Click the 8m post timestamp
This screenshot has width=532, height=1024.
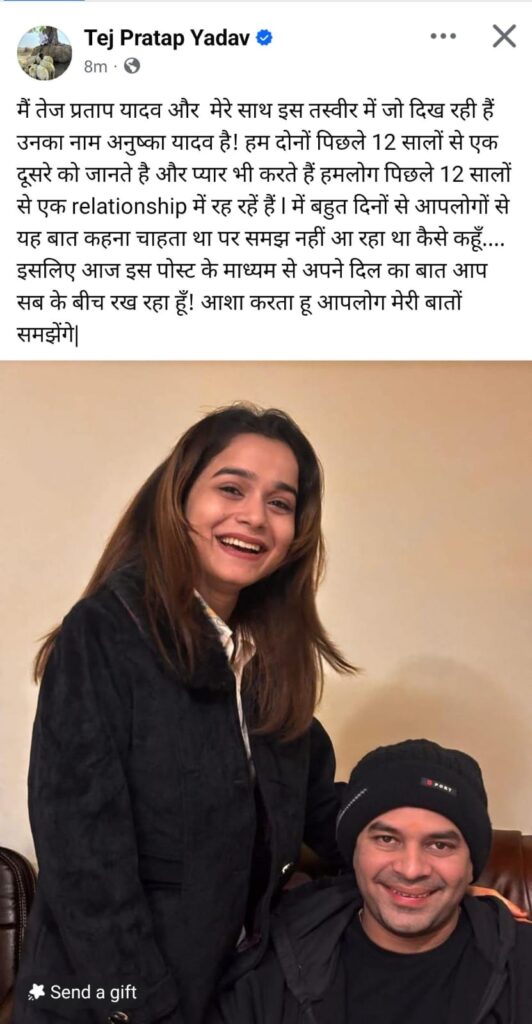(95, 66)
